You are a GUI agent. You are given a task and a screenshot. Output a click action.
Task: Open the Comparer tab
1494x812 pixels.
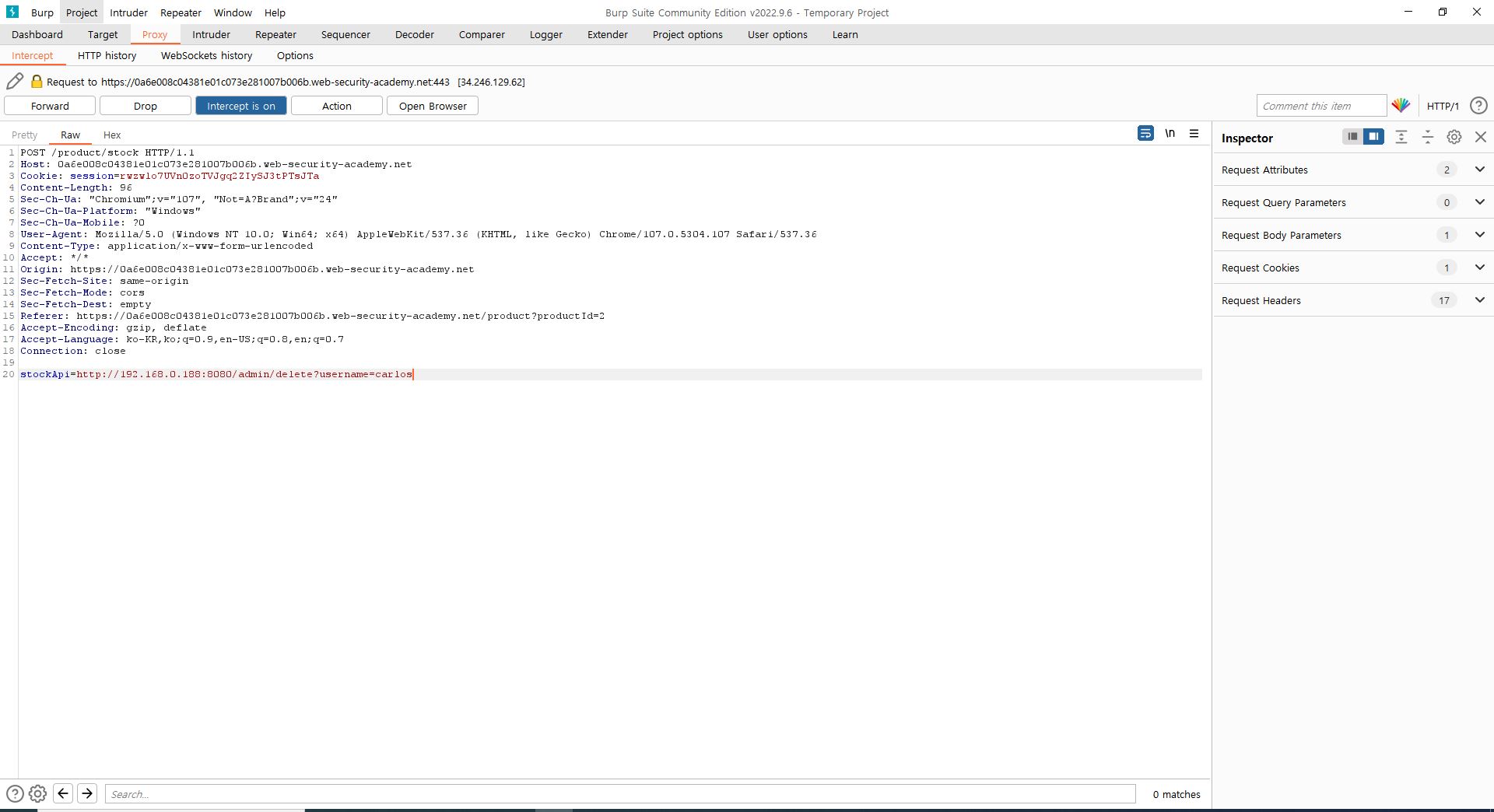coord(482,34)
